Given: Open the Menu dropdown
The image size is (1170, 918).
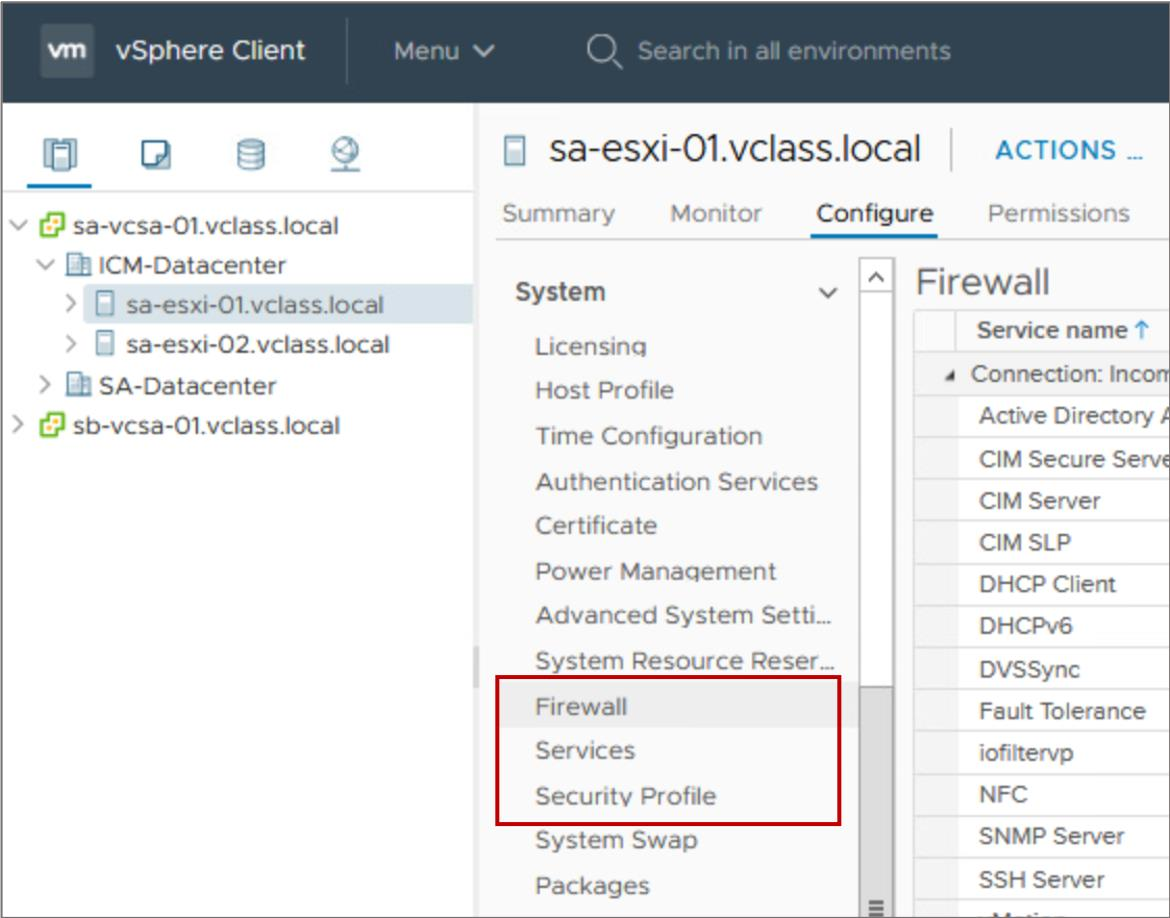Looking at the screenshot, I should 444,51.
